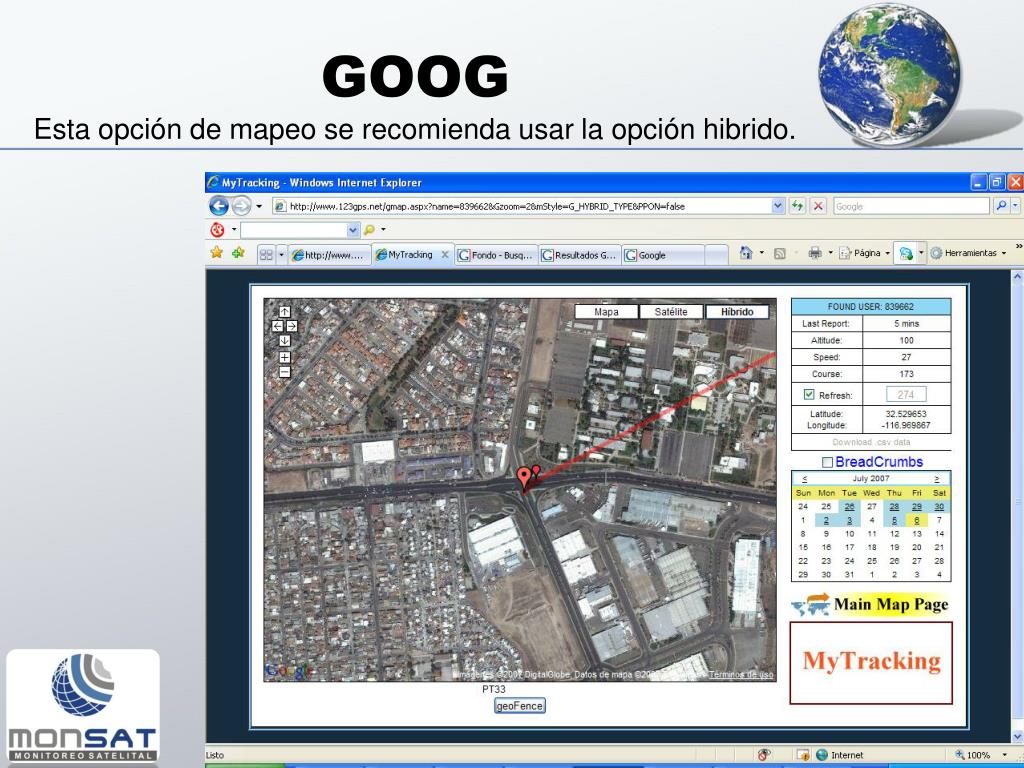Image resolution: width=1024 pixels, height=768 pixels.
Task: Expand the address bar history dropdown
Action: click(778, 206)
